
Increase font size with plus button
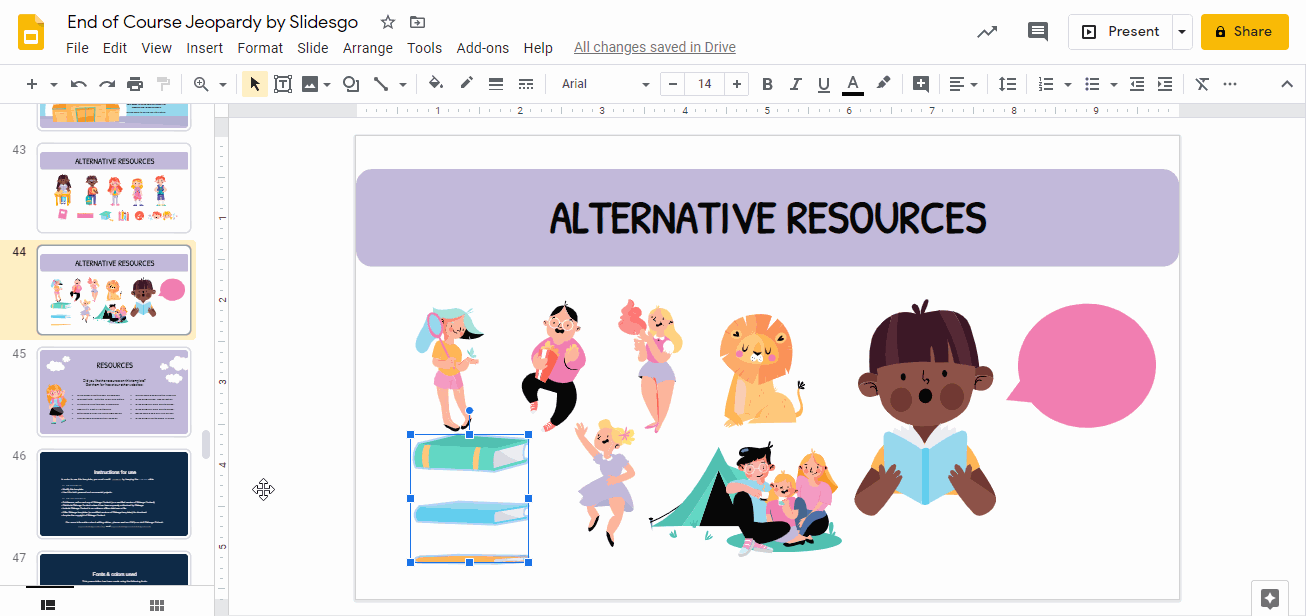click(737, 84)
